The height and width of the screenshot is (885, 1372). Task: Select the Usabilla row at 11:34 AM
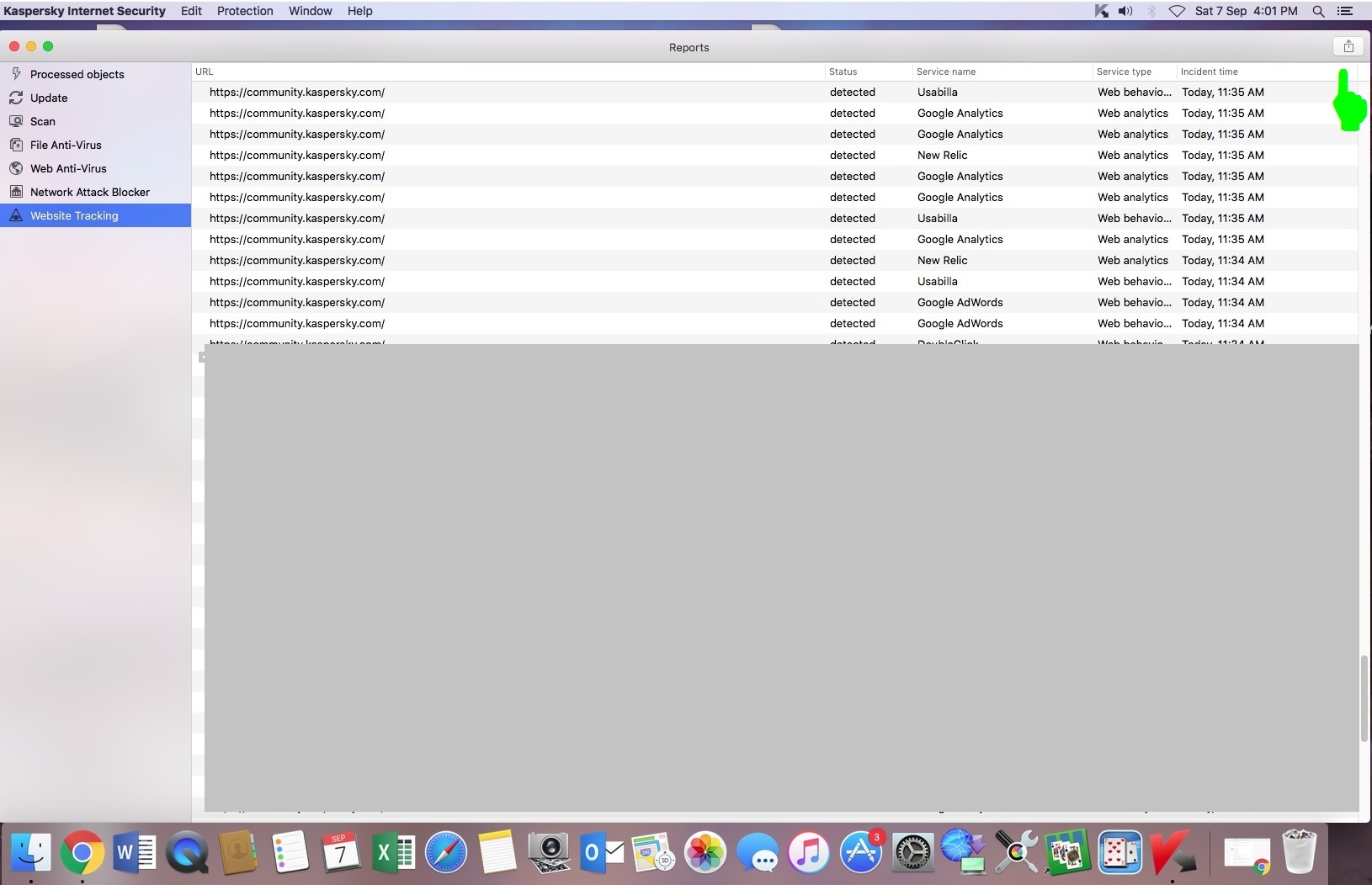click(x=774, y=281)
